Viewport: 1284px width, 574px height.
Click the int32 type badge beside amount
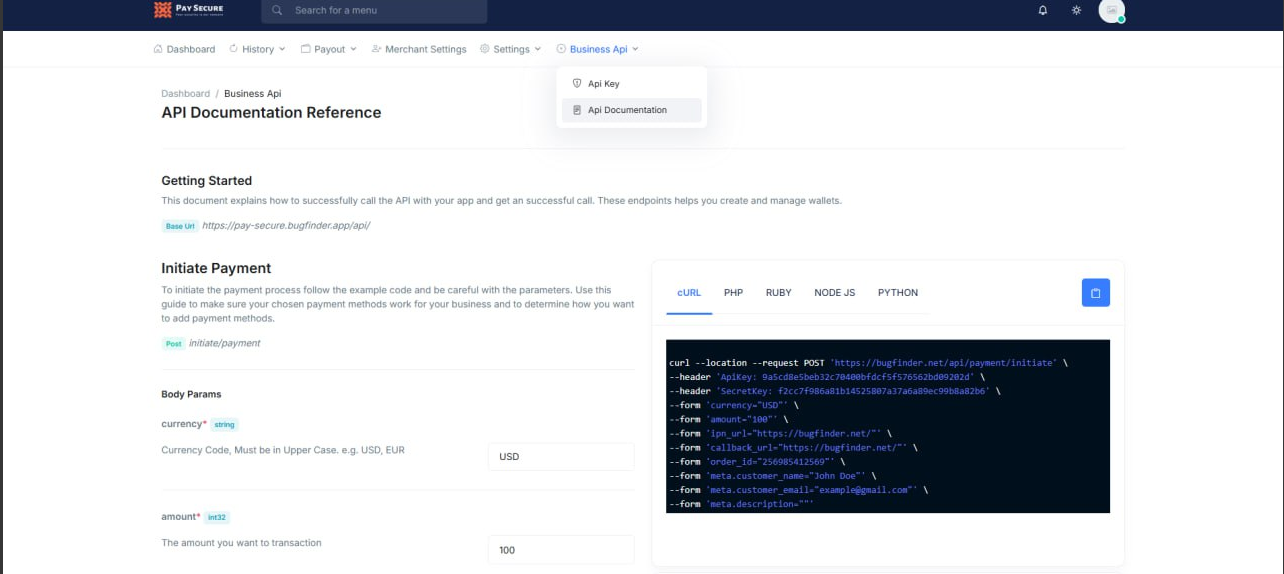[x=217, y=517]
